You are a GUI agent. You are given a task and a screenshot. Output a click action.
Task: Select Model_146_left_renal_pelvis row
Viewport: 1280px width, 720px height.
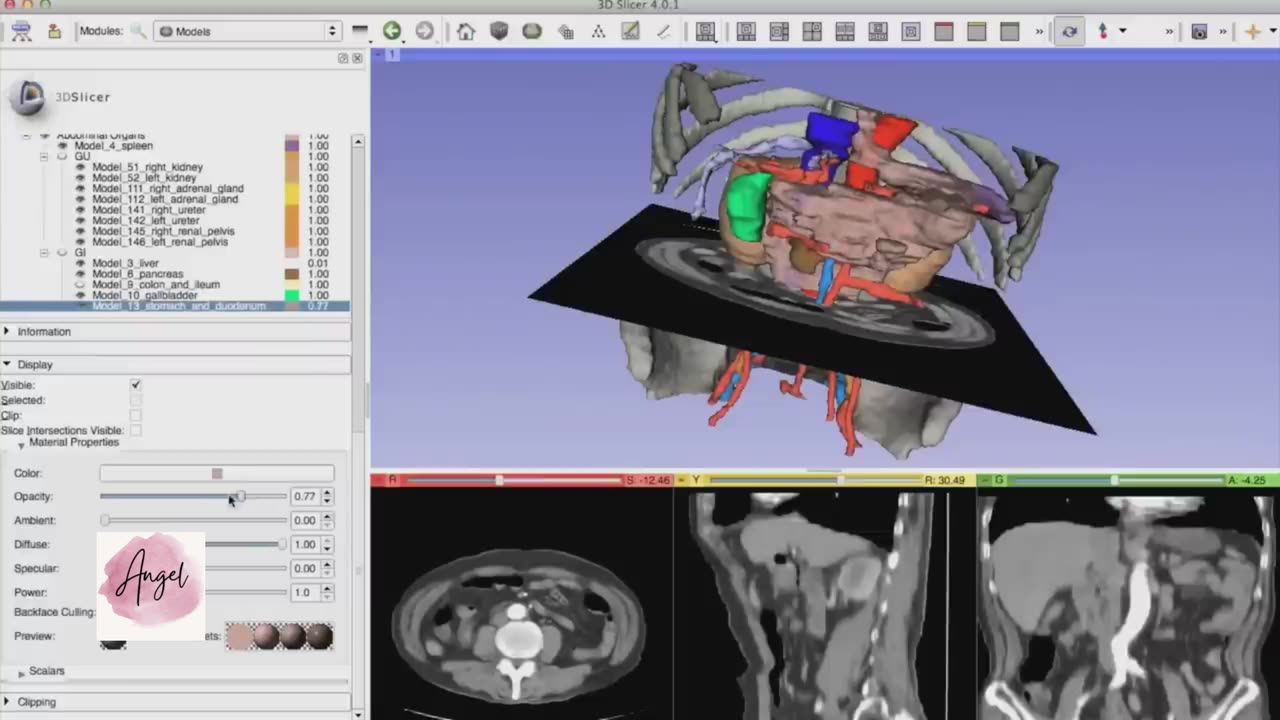coord(160,242)
